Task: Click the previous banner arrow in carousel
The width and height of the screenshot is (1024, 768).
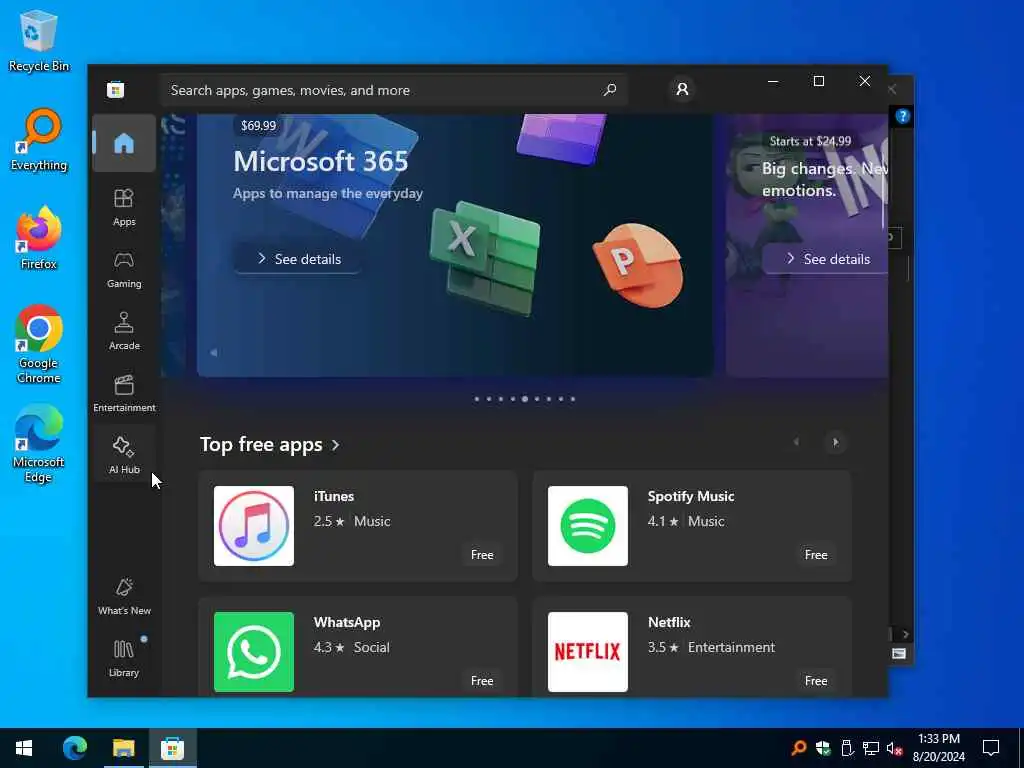Action: pyautogui.click(x=214, y=353)
